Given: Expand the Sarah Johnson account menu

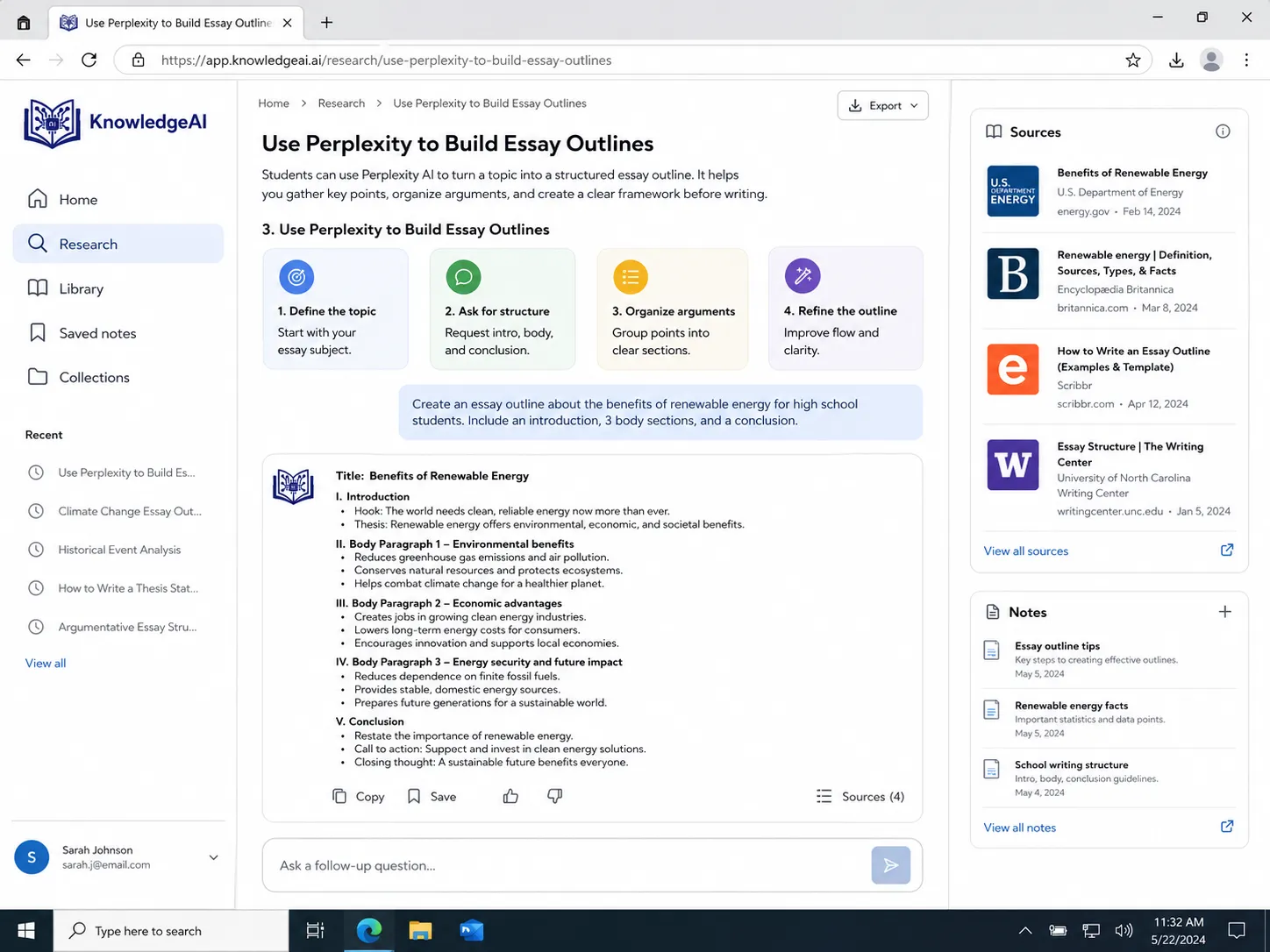Looking at the screenshot, I should 213,857.
